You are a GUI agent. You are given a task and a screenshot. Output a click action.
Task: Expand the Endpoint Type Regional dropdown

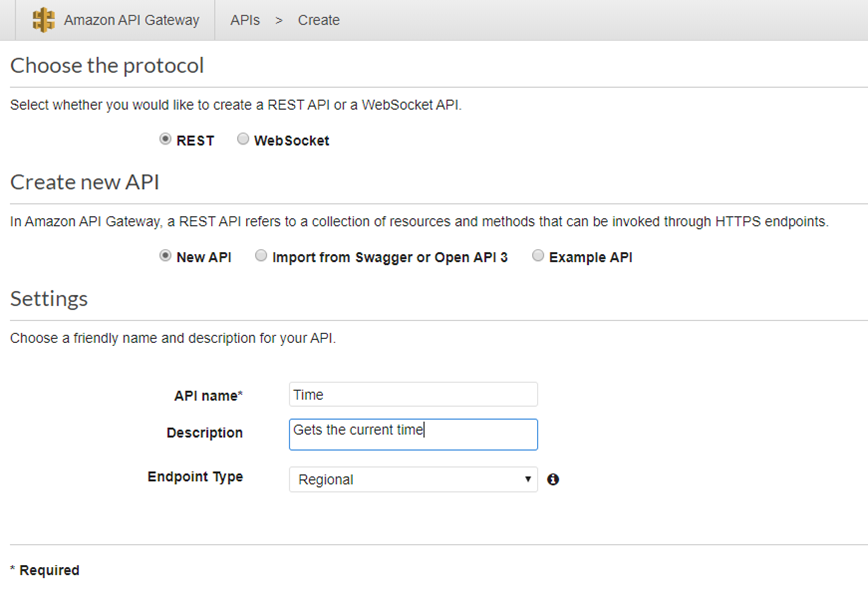tap(413, 480)
